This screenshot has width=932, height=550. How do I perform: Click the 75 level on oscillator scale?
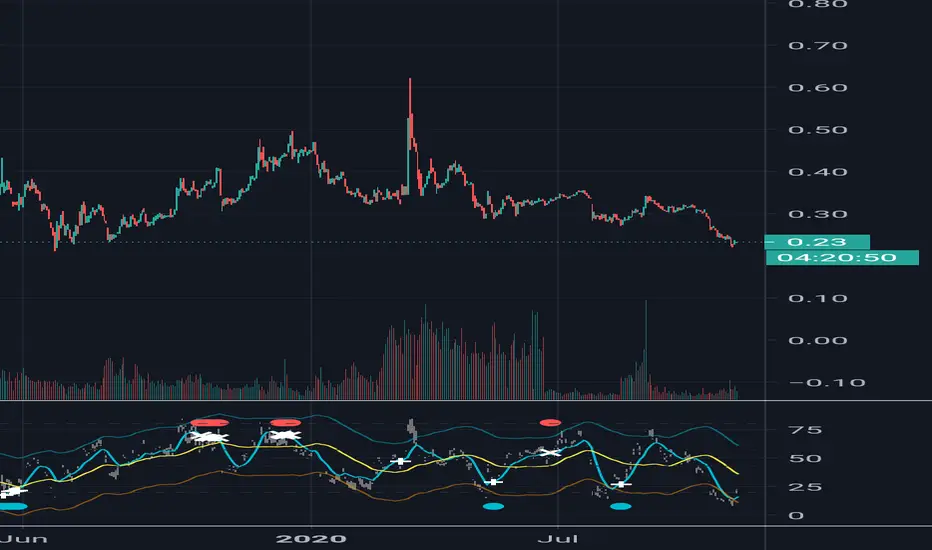(805, 430)
